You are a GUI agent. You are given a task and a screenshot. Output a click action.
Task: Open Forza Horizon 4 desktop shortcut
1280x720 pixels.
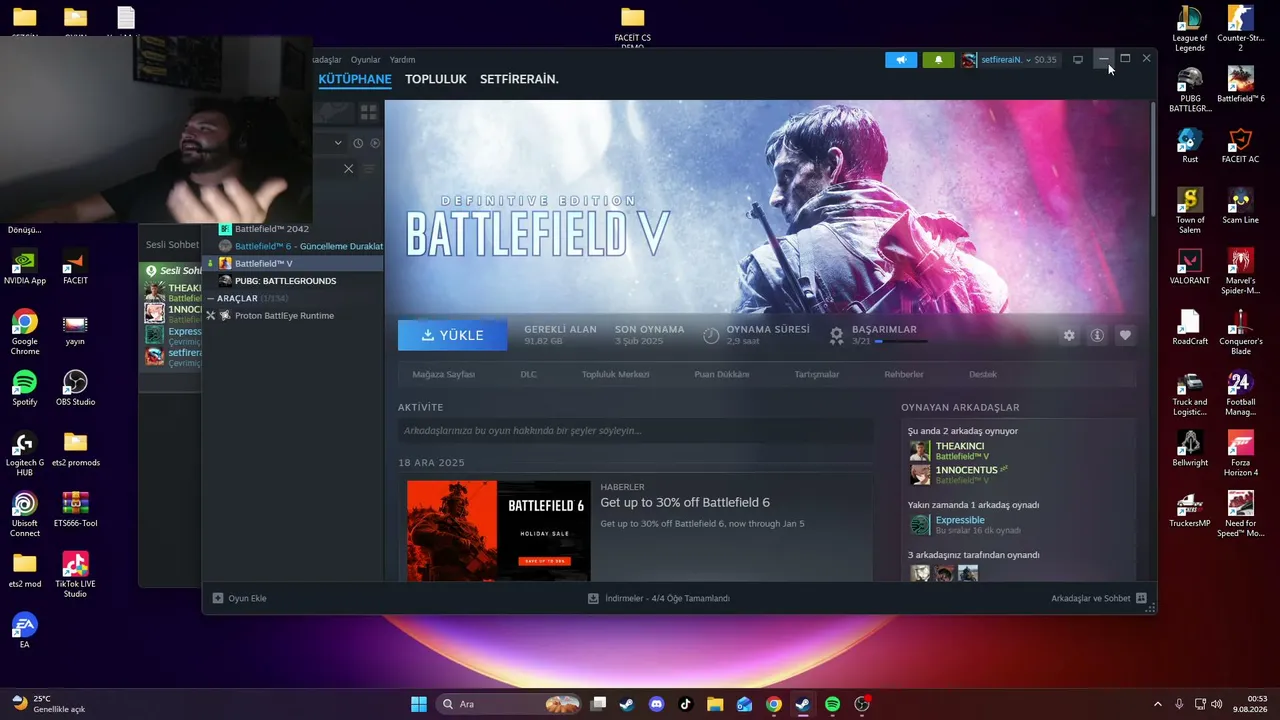tap(1241, 454)
